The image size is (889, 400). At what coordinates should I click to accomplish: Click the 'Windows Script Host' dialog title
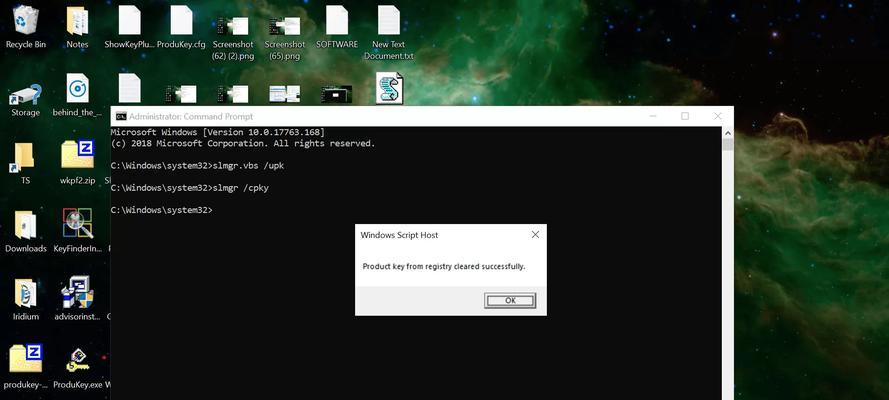click(x=399, y=235)
